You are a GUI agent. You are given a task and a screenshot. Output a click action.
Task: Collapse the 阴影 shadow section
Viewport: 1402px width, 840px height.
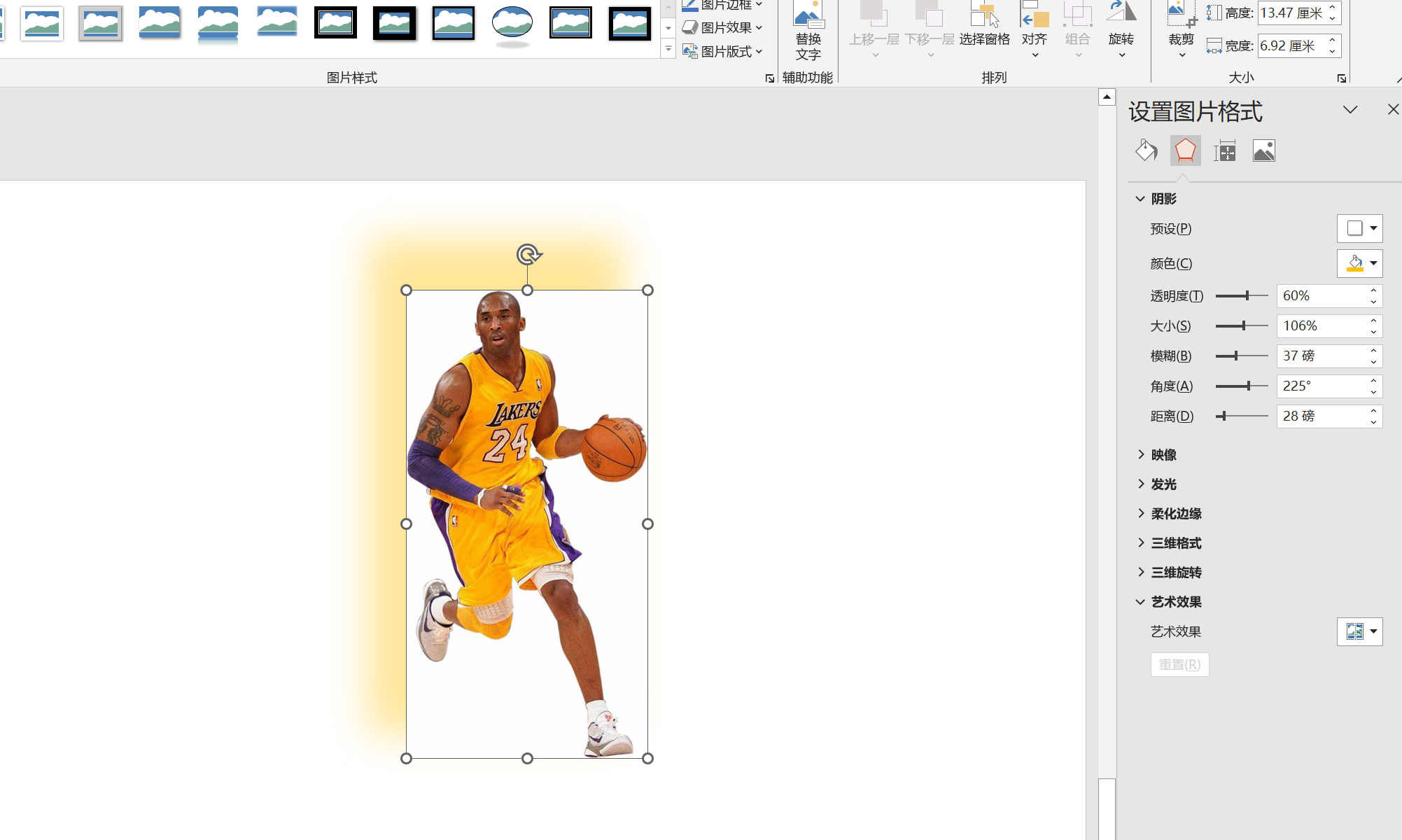(1163, 199)
